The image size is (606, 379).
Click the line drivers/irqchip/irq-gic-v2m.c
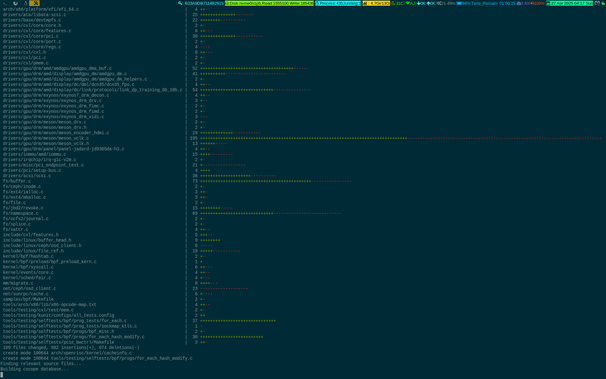[39, 160]
